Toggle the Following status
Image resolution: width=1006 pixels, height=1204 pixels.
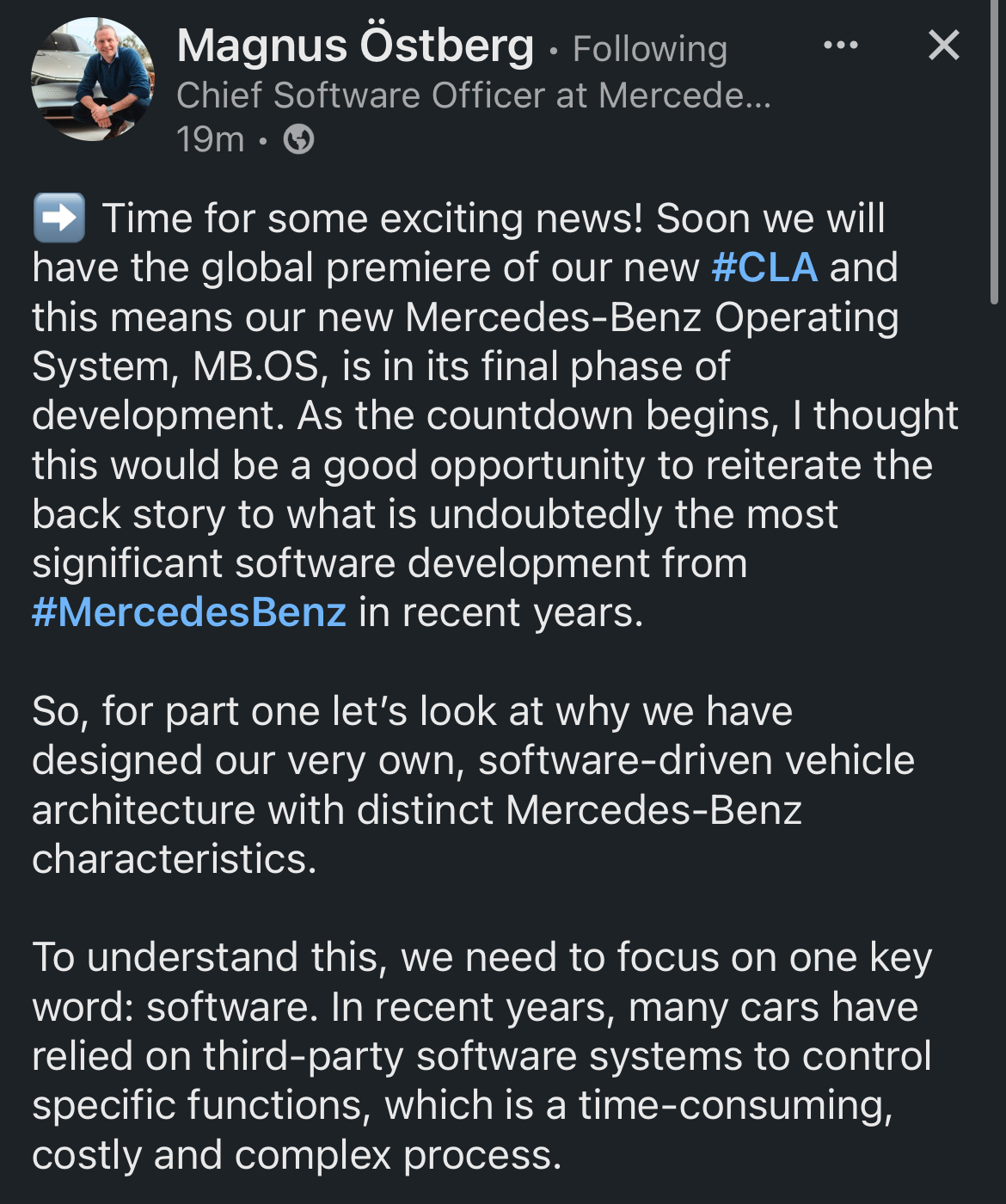point(650,49)
